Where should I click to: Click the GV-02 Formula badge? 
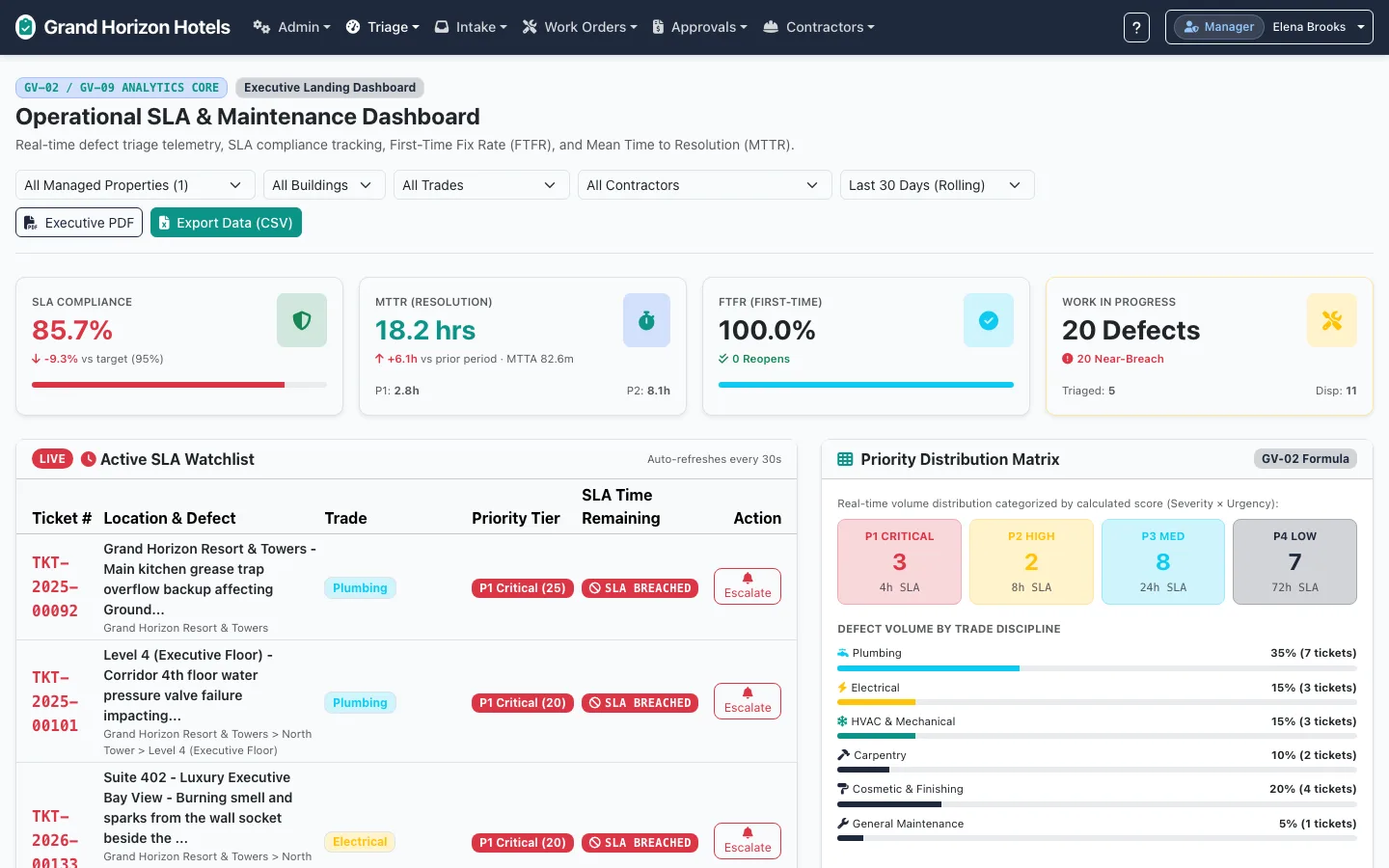(x=1305, y=459)
